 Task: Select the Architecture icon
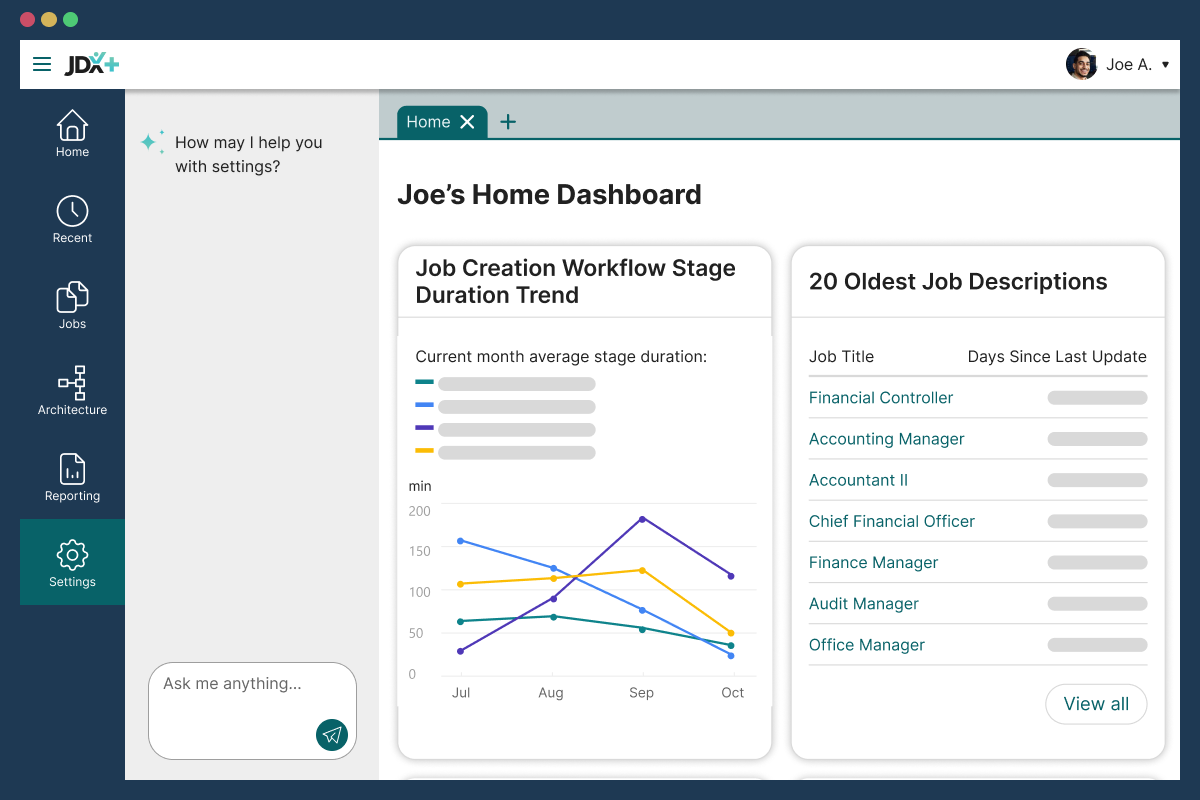point(71,389)
